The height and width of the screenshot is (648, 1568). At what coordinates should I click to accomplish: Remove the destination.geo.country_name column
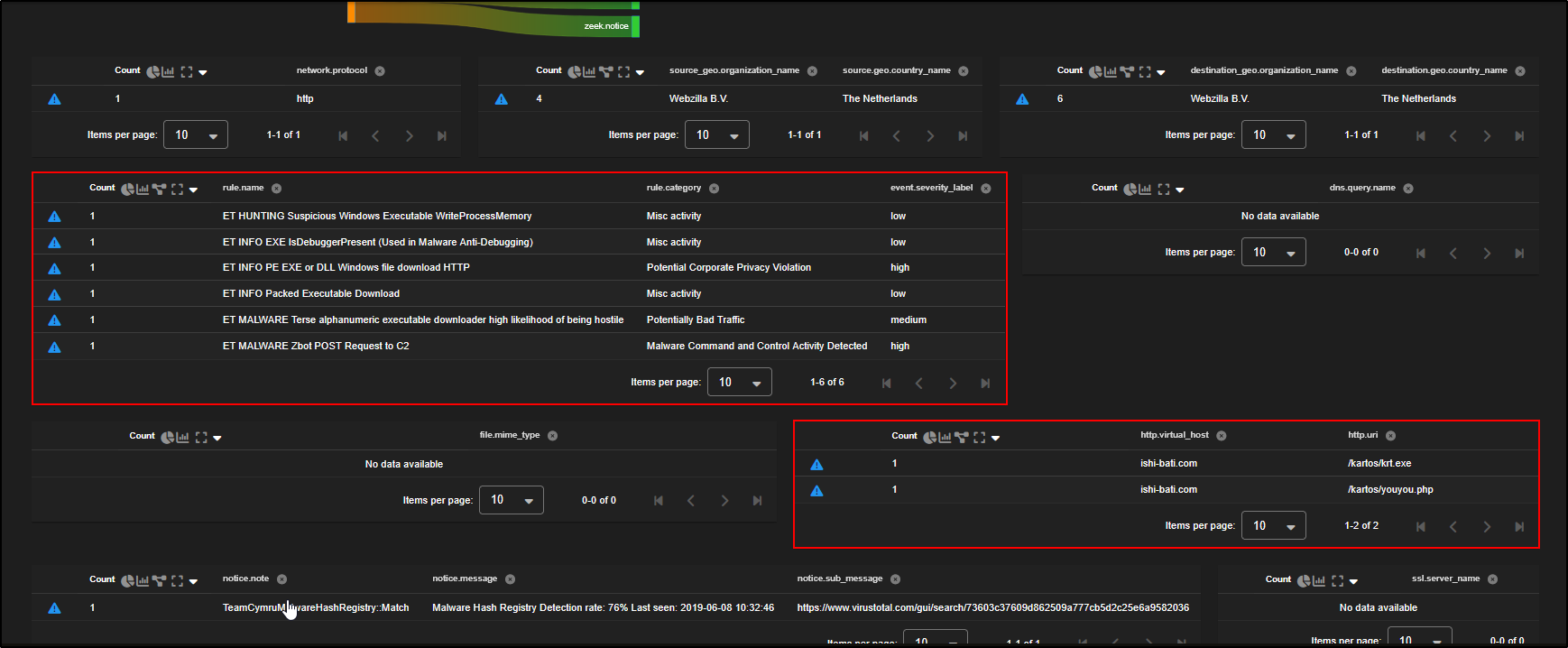click(1520, 71)
